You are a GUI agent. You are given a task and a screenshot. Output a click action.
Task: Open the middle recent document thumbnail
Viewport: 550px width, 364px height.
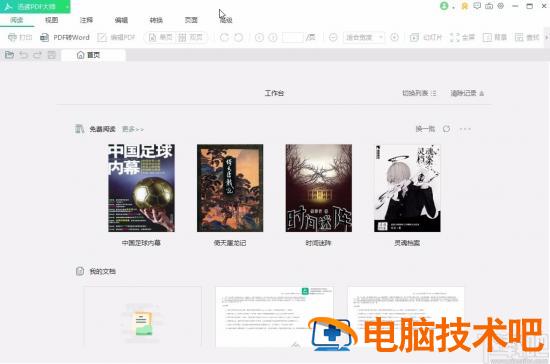[x=274, y=317]
